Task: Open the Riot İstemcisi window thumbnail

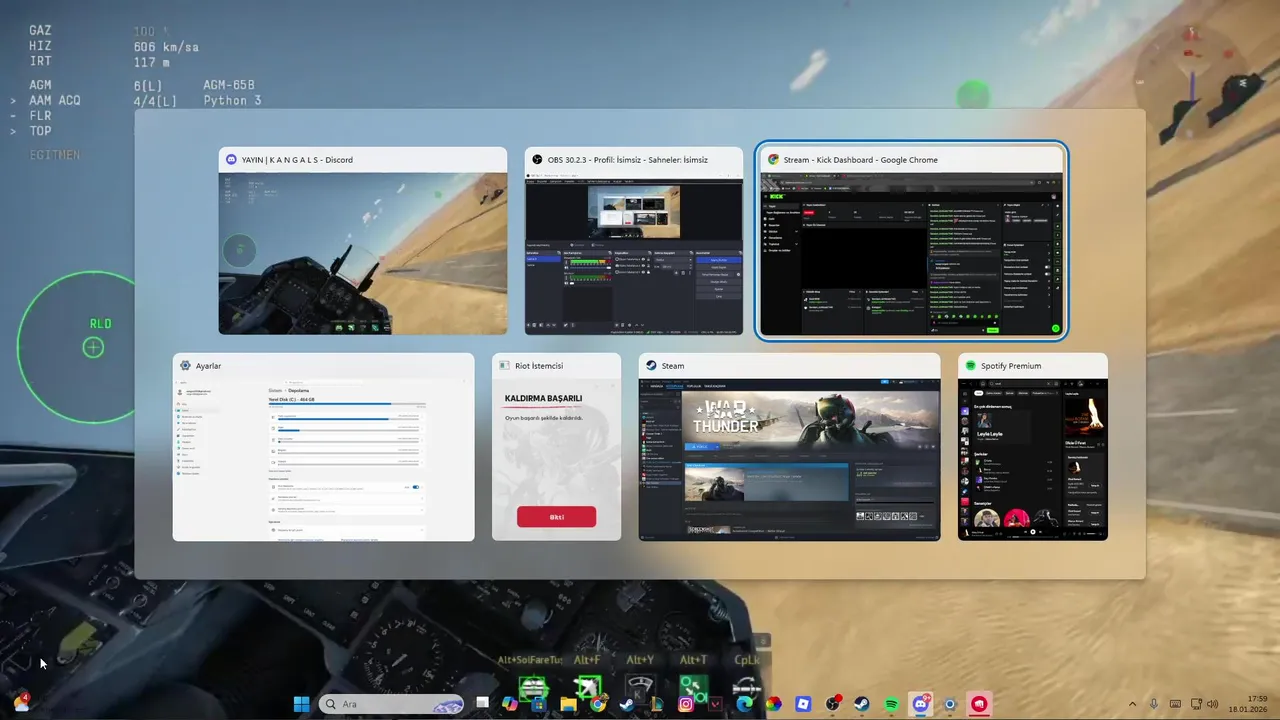Action: pos(556,447)
